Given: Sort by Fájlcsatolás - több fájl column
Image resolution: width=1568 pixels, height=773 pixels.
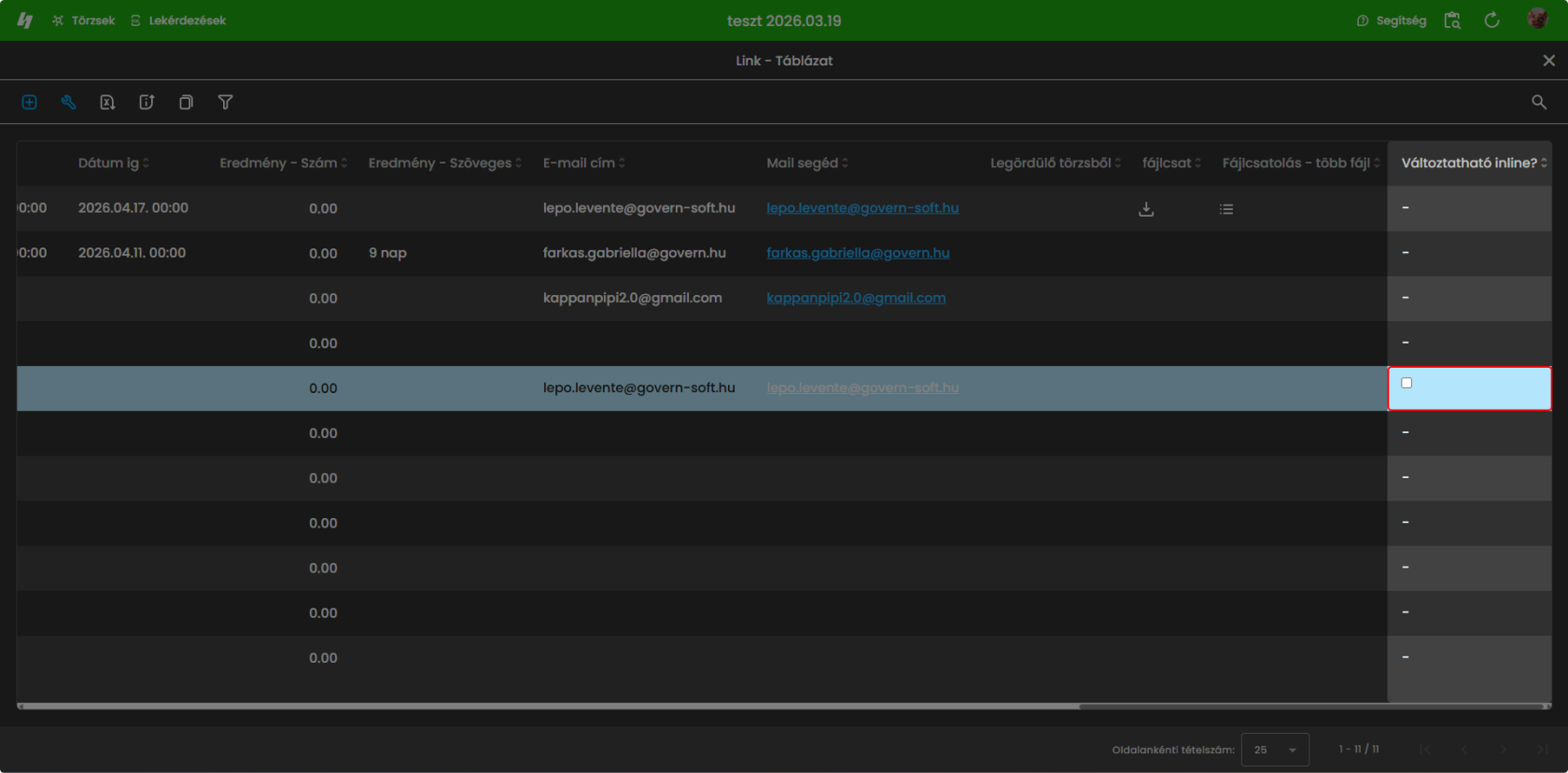Looking at the screenshot, I should [1301, 162].
